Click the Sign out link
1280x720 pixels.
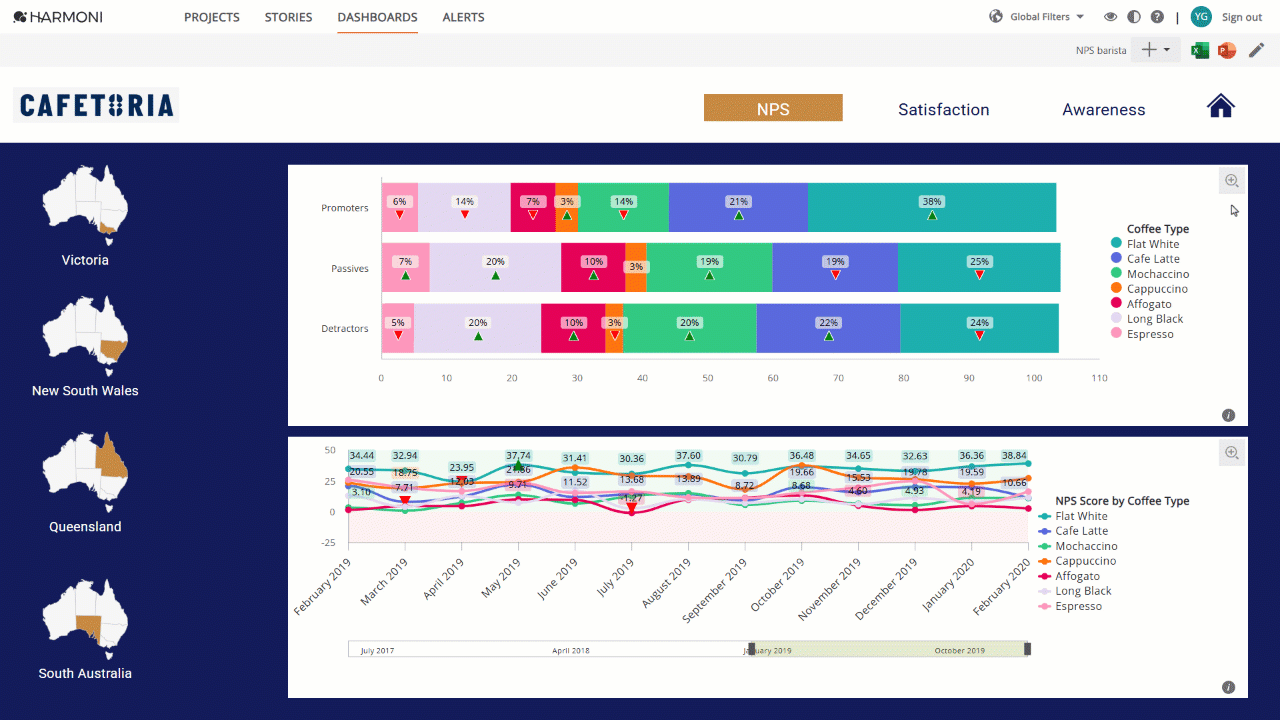coord(1242,17)
